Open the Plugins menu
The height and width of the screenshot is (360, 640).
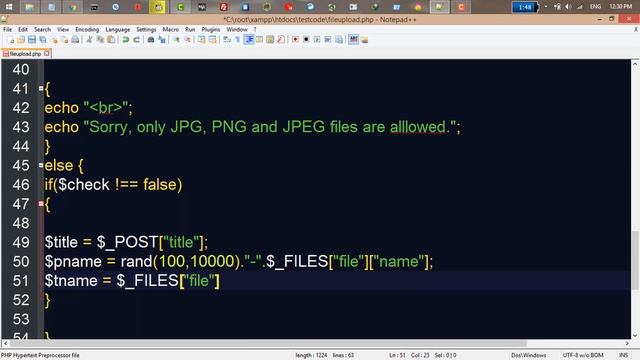tap(211, 29)
